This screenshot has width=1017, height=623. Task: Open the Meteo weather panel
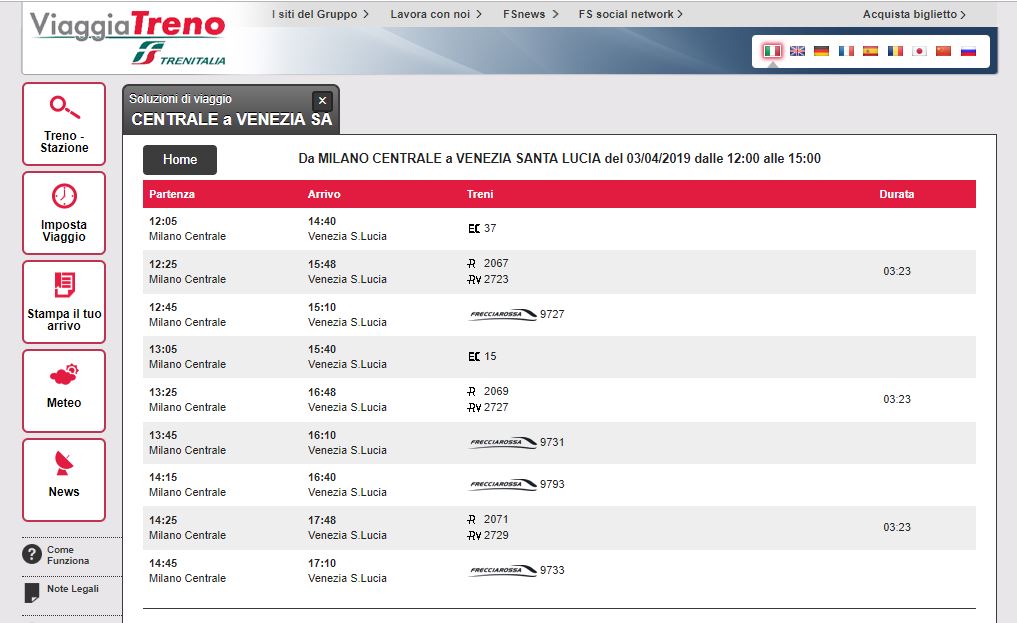[64, 391]
